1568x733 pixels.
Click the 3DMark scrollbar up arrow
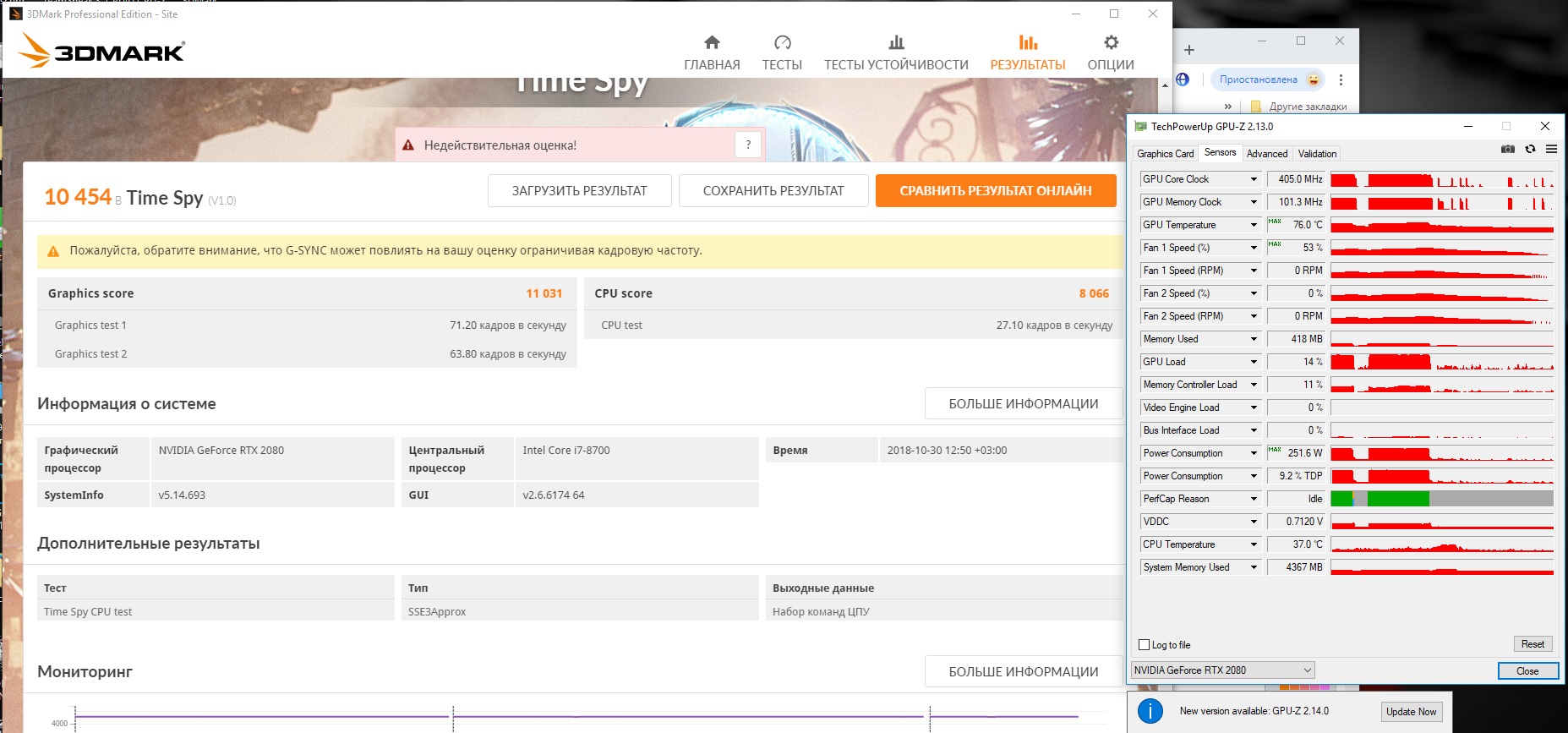[1165, 85]
